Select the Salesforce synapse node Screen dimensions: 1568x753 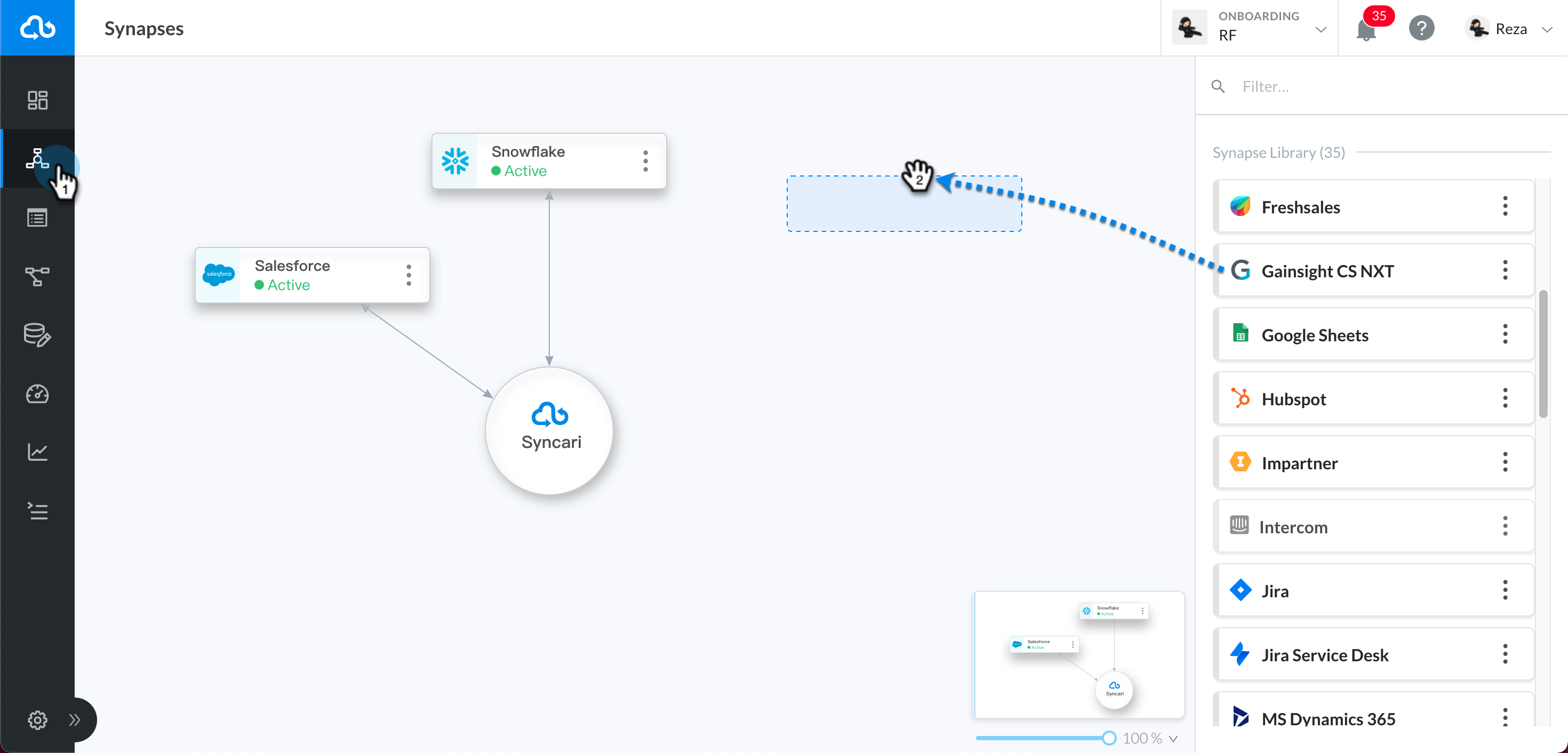(312, 275)
